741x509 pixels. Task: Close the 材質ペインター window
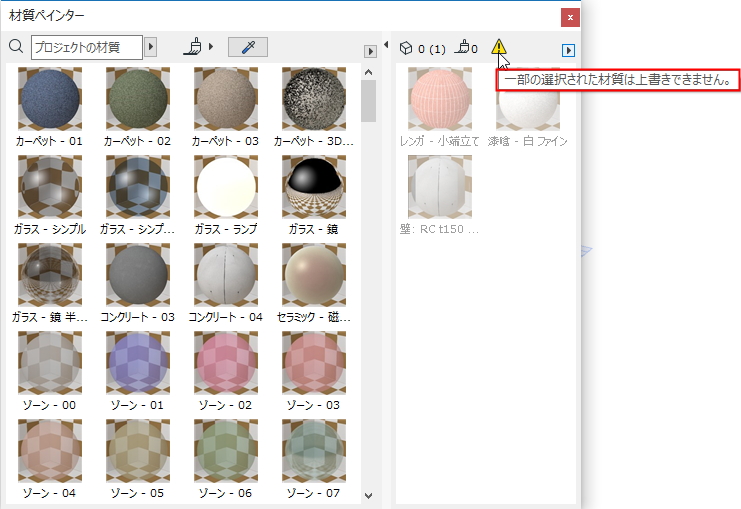pos(570,17)
